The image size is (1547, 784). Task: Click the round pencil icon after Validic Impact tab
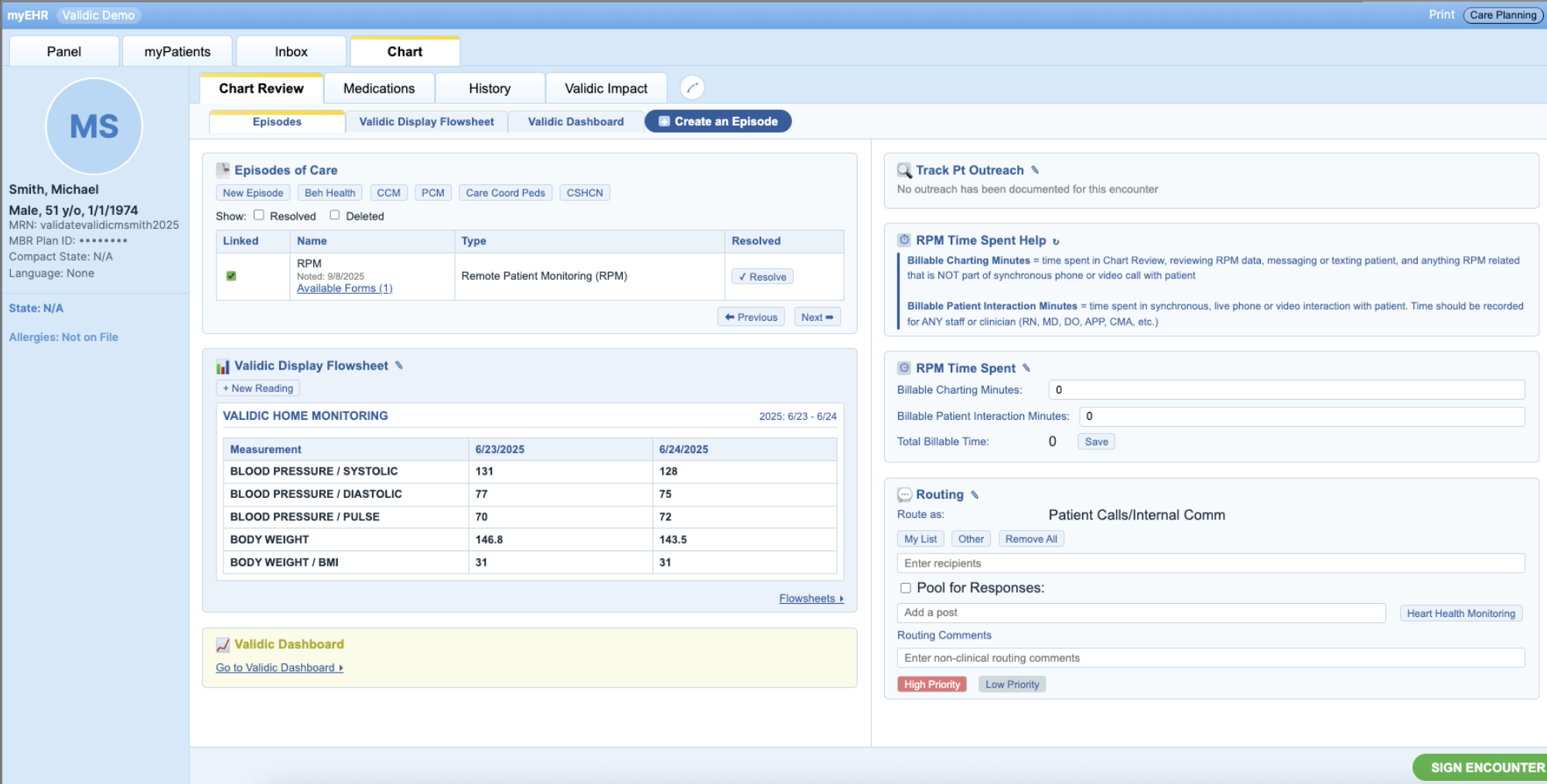point(692,88)
